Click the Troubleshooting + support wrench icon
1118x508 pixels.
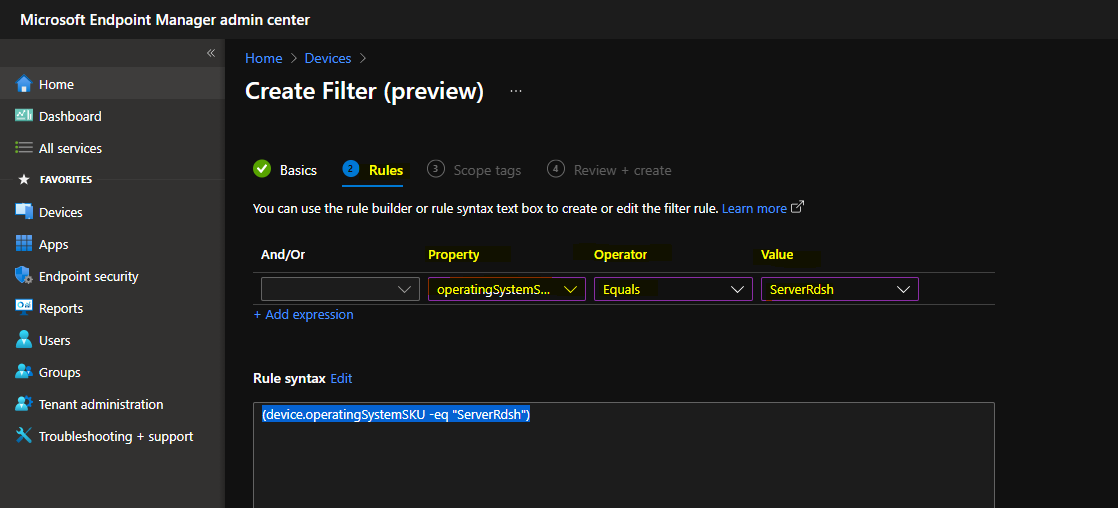click(24, 436)
